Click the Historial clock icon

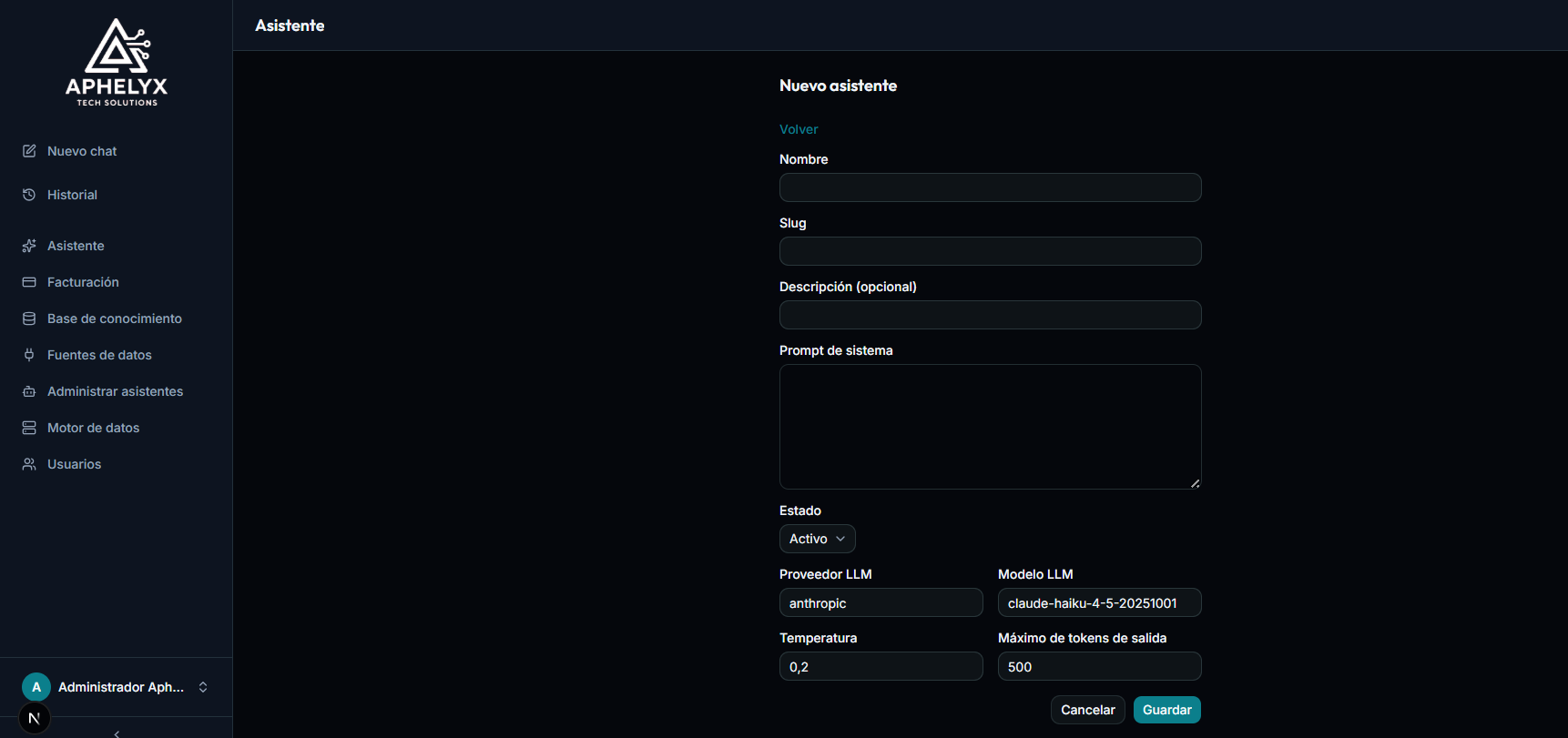[x=29, y=195]
